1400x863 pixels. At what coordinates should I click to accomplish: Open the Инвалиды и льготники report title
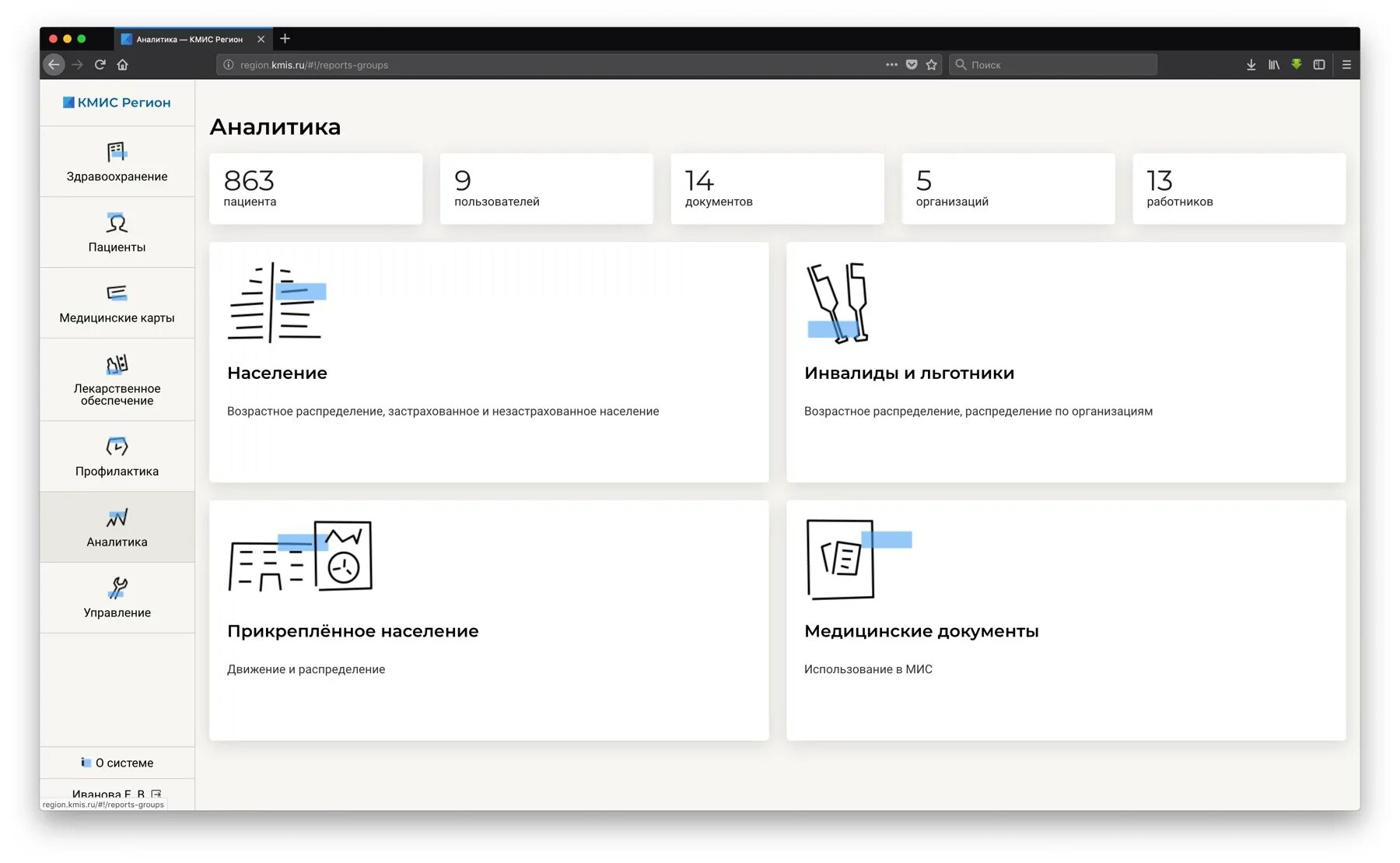click(x=909, y=374)
